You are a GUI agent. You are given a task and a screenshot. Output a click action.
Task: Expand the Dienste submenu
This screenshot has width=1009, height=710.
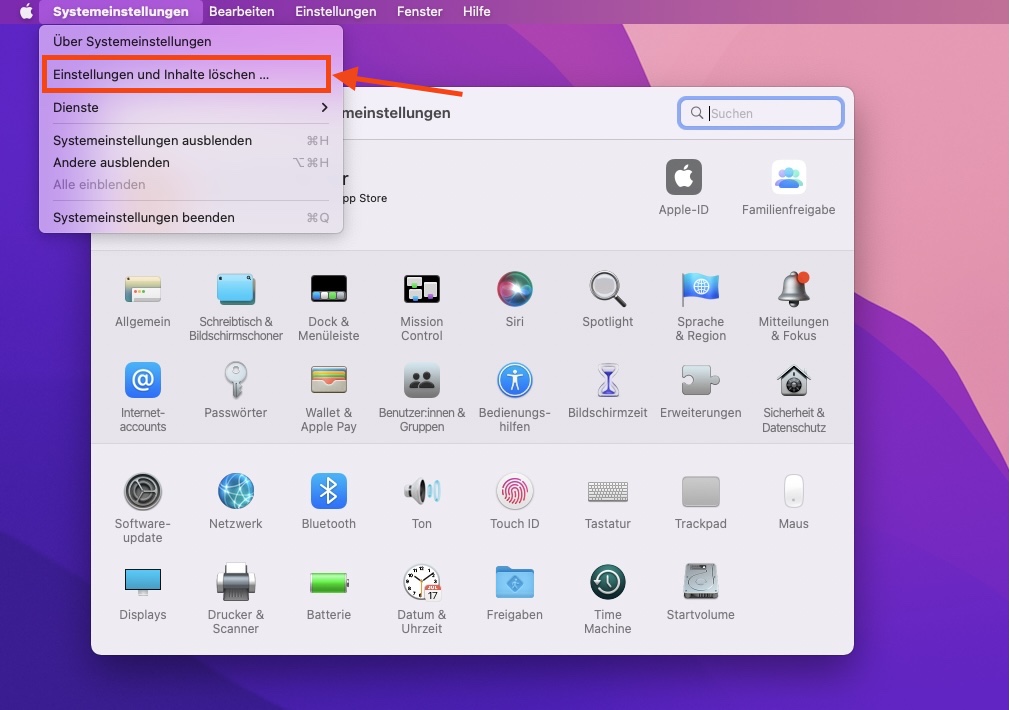point(190,107)
